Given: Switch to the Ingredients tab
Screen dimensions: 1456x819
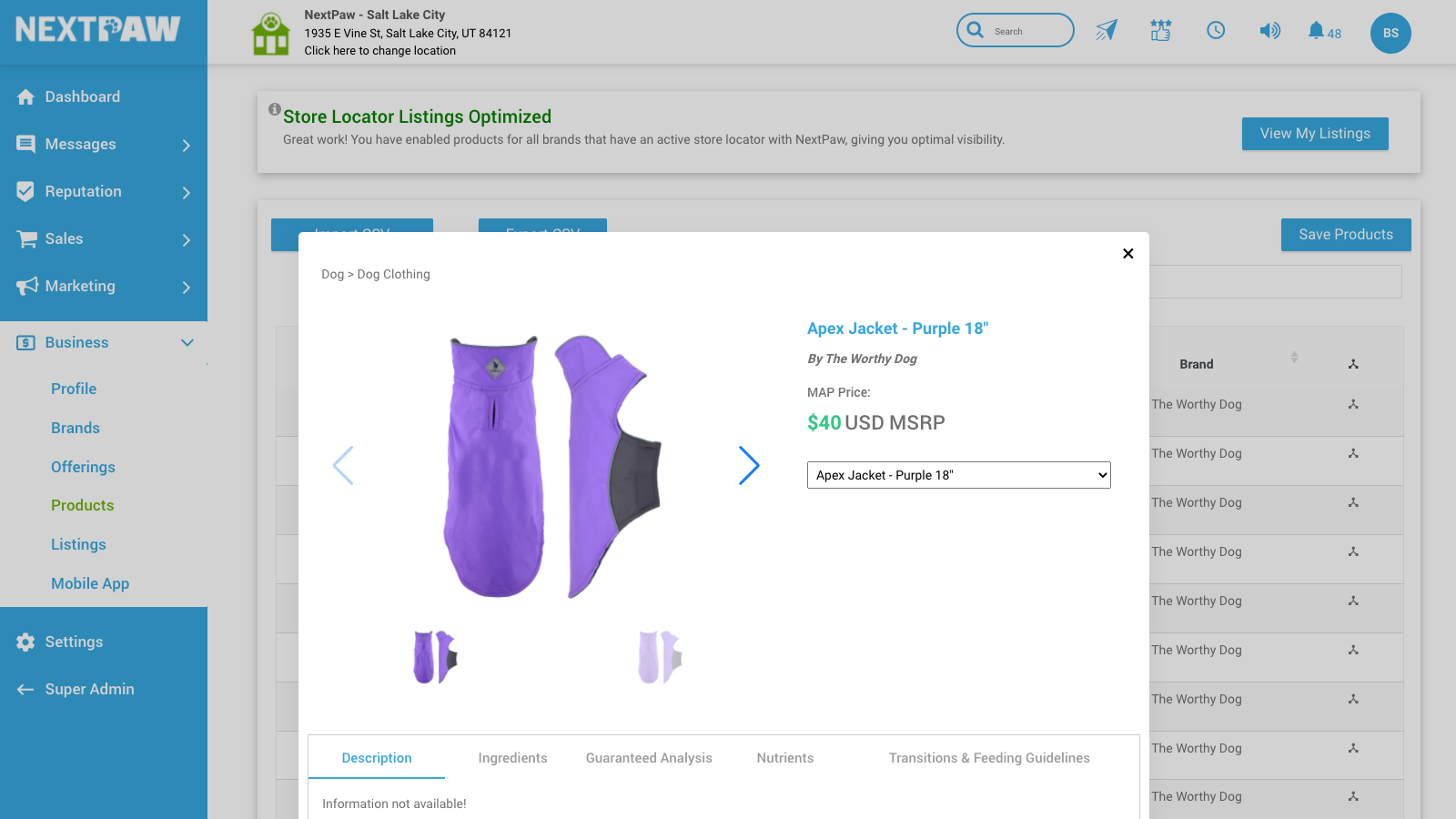Looking at the screenshot, I should tap(512, 757).
